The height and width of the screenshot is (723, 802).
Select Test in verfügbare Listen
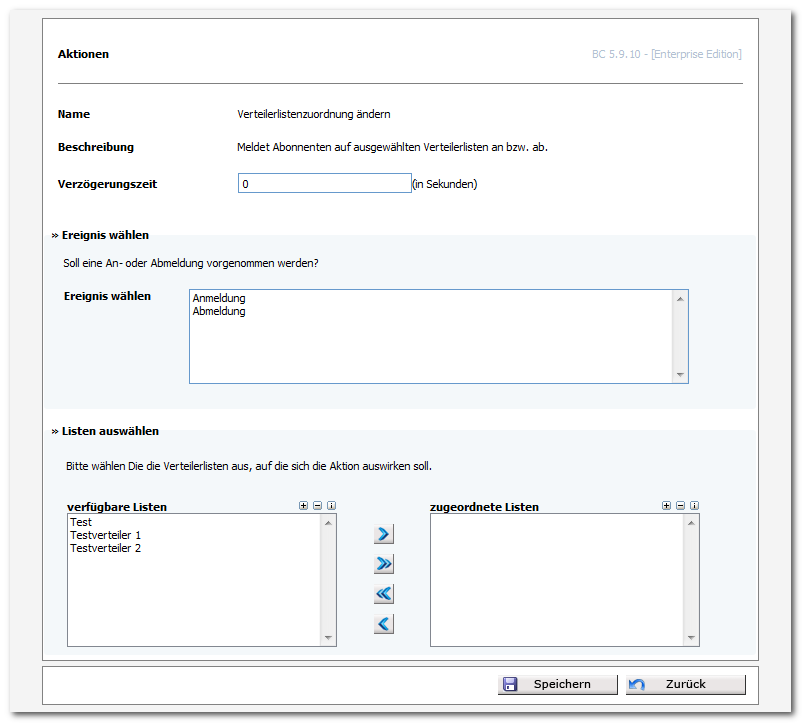coord(81,522)
